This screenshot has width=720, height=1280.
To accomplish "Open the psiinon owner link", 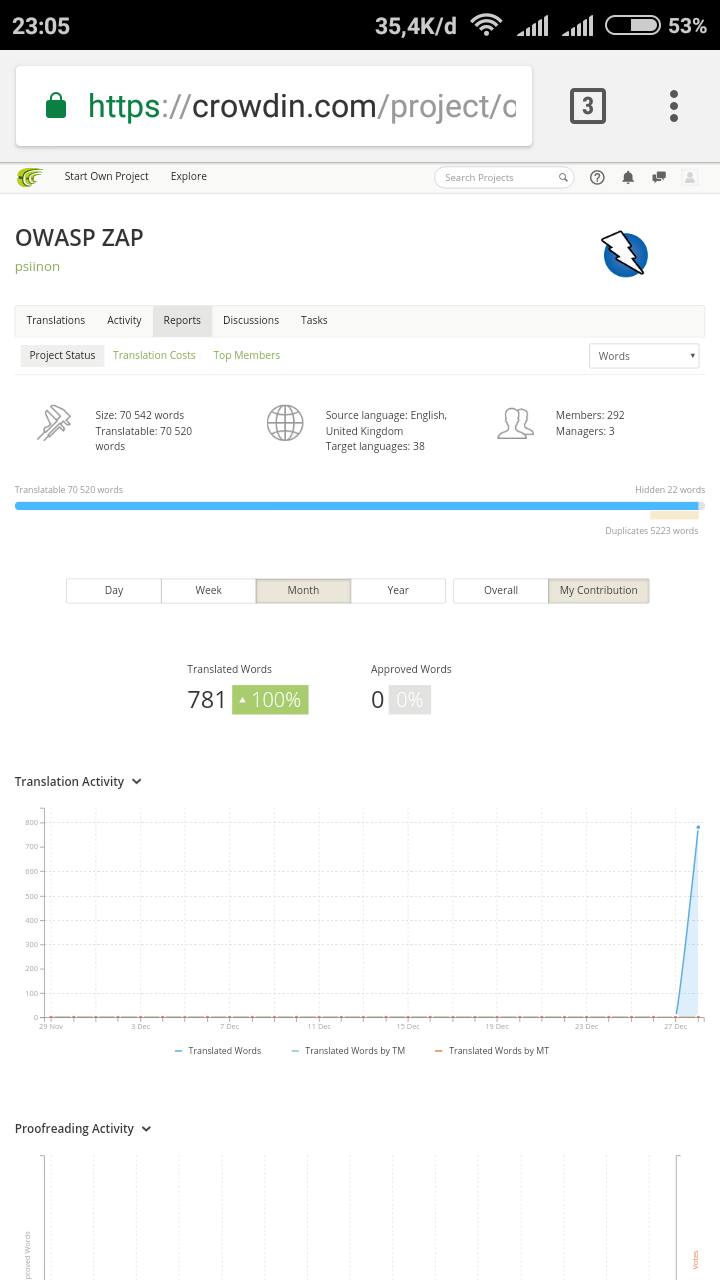I will [x=37, y=266].
